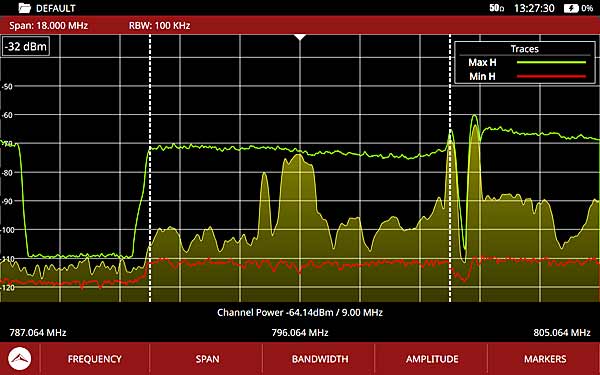Click the Max H green trace line sample
Image resolution: width=600 pixels, height=375 pixels.
551,62
